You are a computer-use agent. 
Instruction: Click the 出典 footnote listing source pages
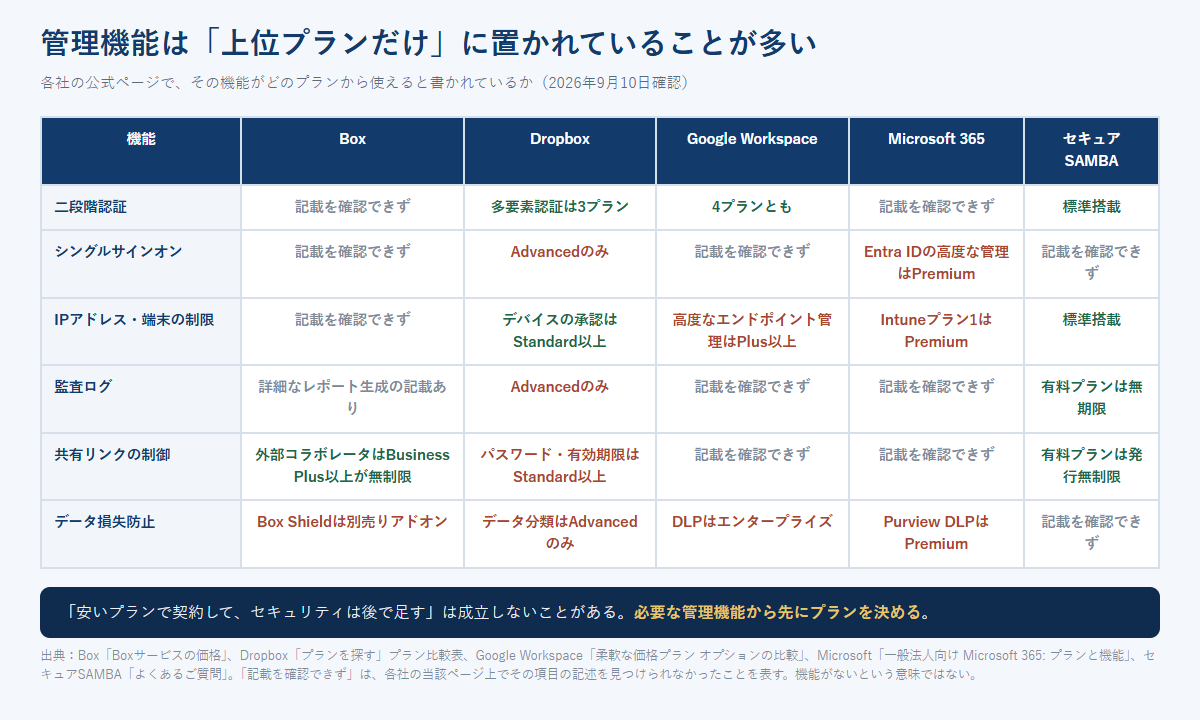click(598, 665)
